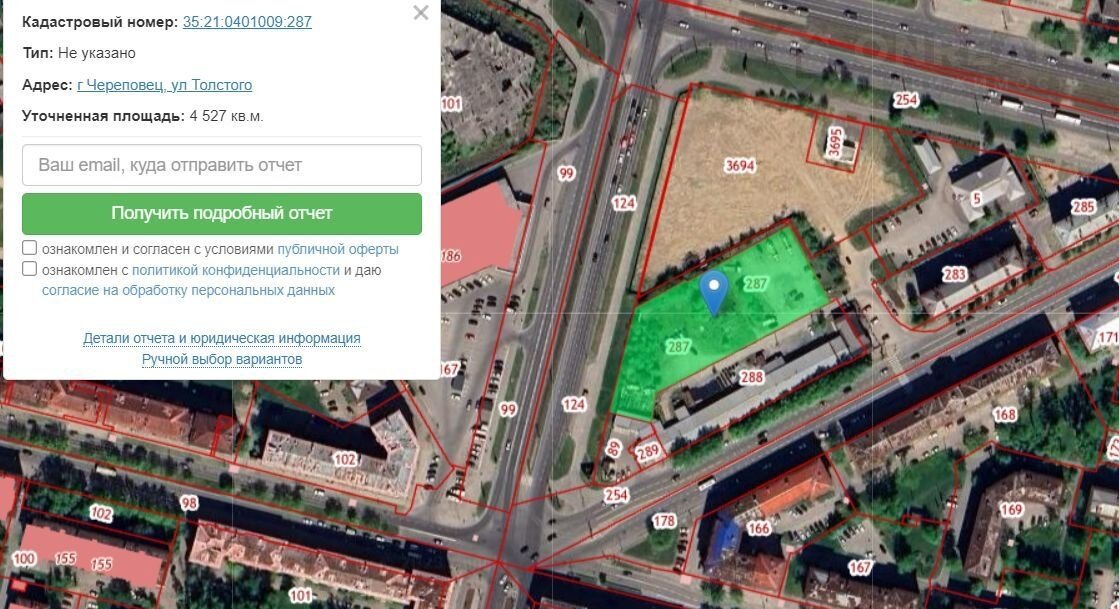The width and height of the screenshot is (1119, 609).
Task: Select parcel 289 on the map
Action: point(648,451)
